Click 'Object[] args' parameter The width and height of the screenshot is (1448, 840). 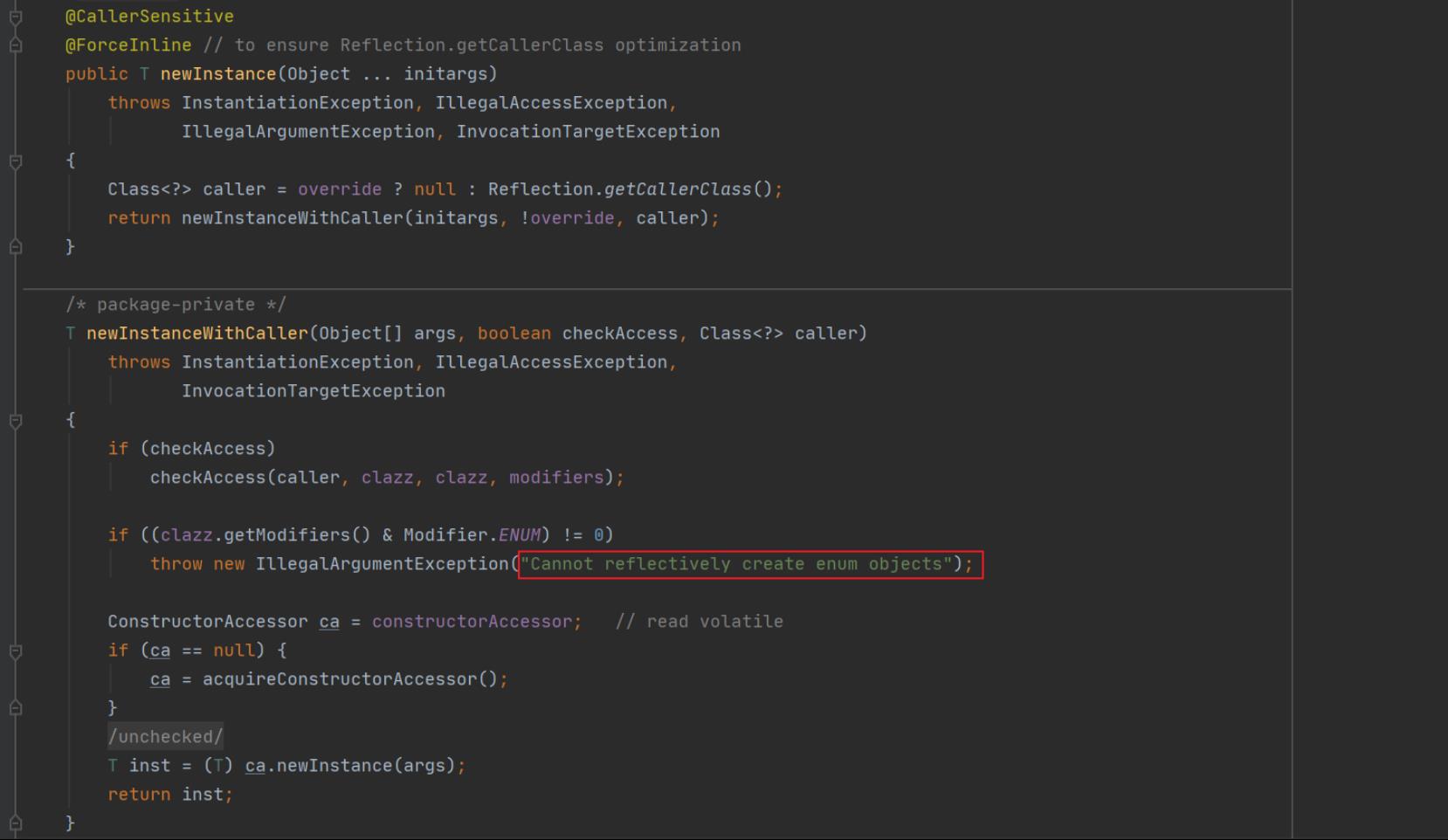(x=387, y=334)
